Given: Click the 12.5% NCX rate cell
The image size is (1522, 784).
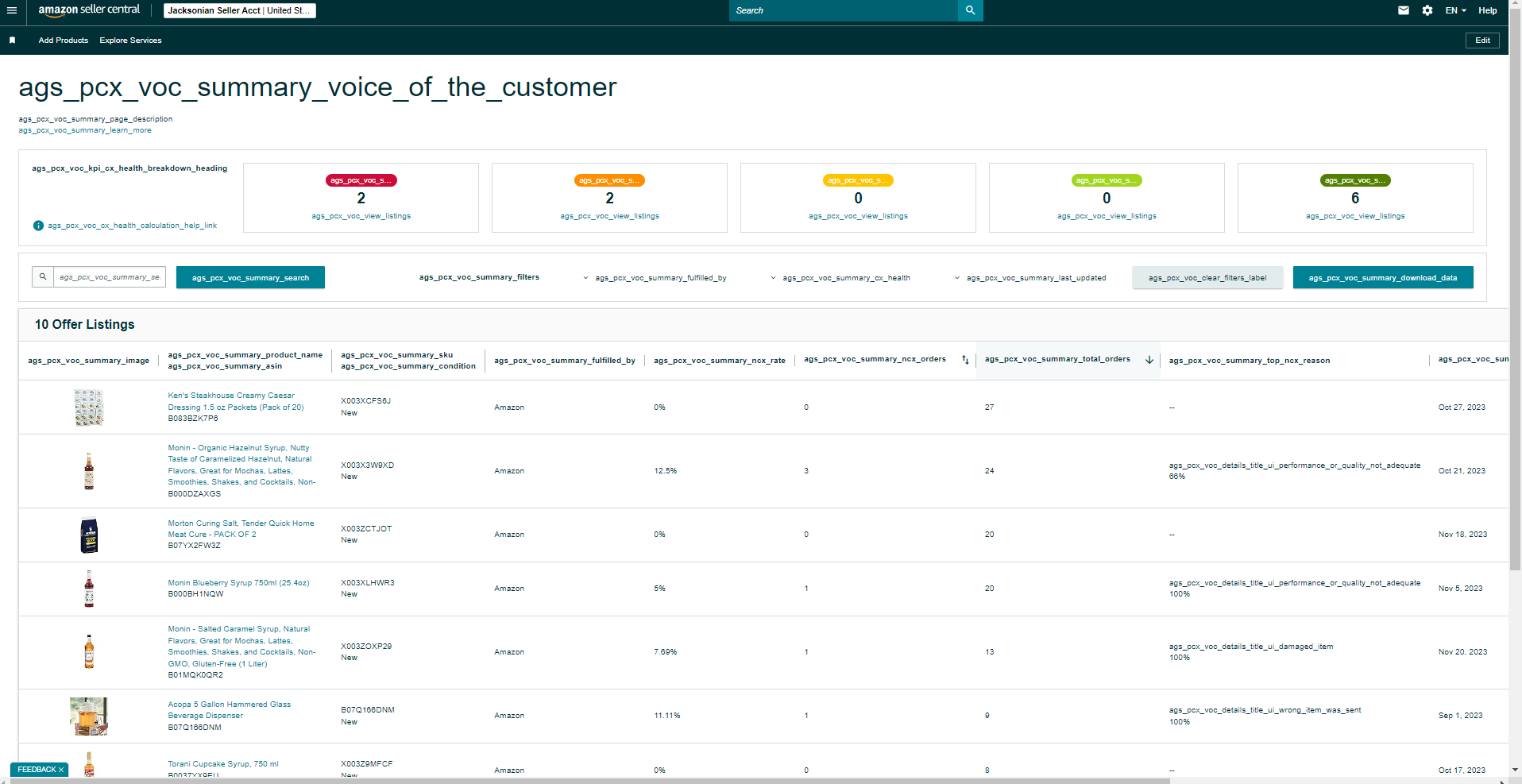Looking at the screenshot, I should click(x=666, y=471).
